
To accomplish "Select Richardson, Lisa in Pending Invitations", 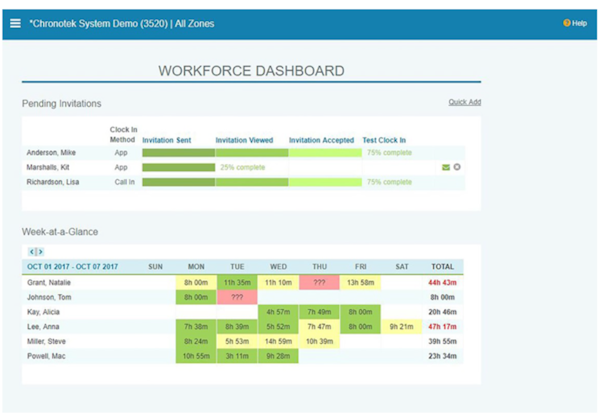I will click(x=53, y=182).
